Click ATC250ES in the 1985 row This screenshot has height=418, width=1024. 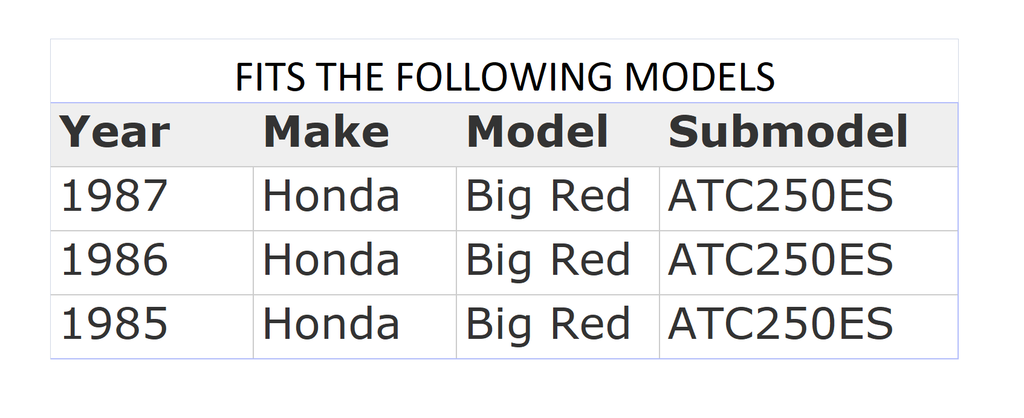click(780, 324)
